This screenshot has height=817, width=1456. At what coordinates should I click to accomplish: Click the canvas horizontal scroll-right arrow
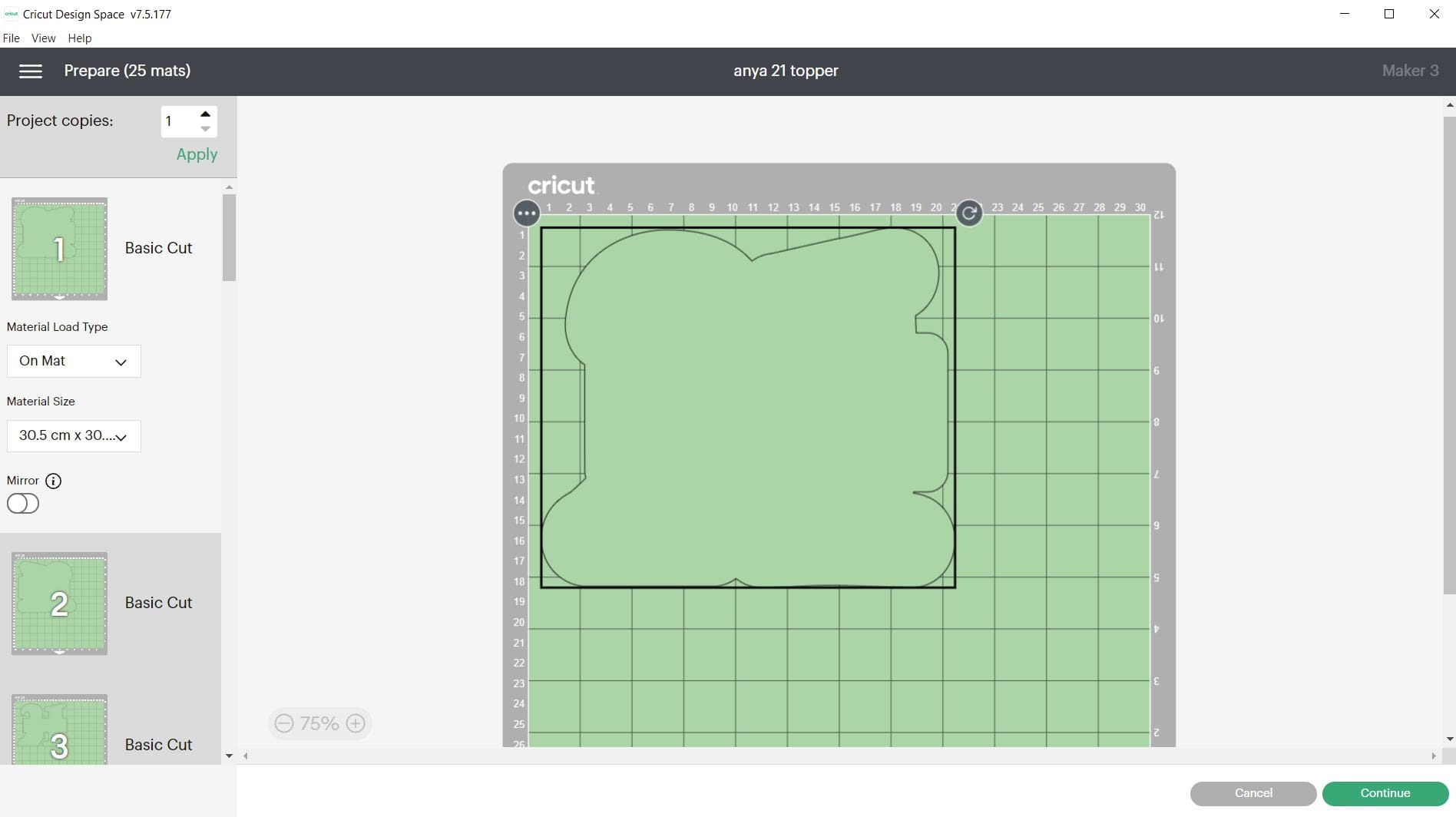(1434, 756)
